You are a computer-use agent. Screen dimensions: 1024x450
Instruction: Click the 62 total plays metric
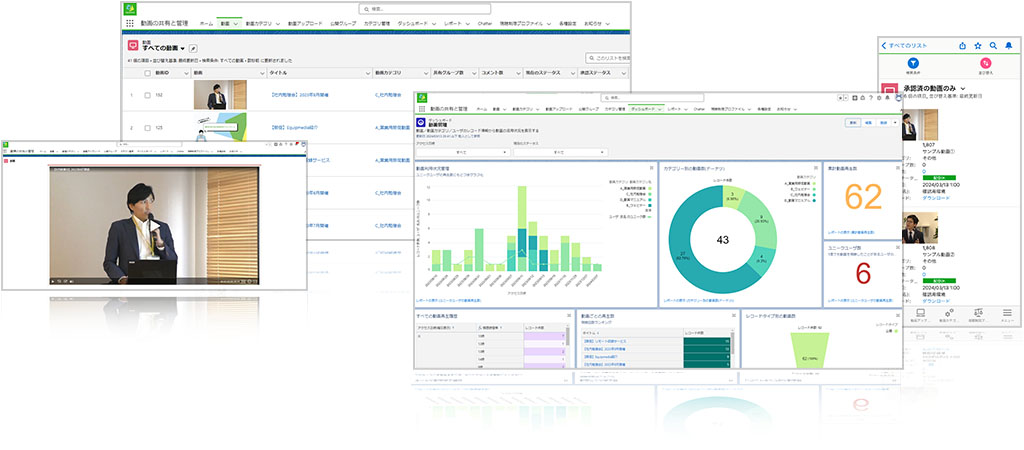tap(863, 197)
